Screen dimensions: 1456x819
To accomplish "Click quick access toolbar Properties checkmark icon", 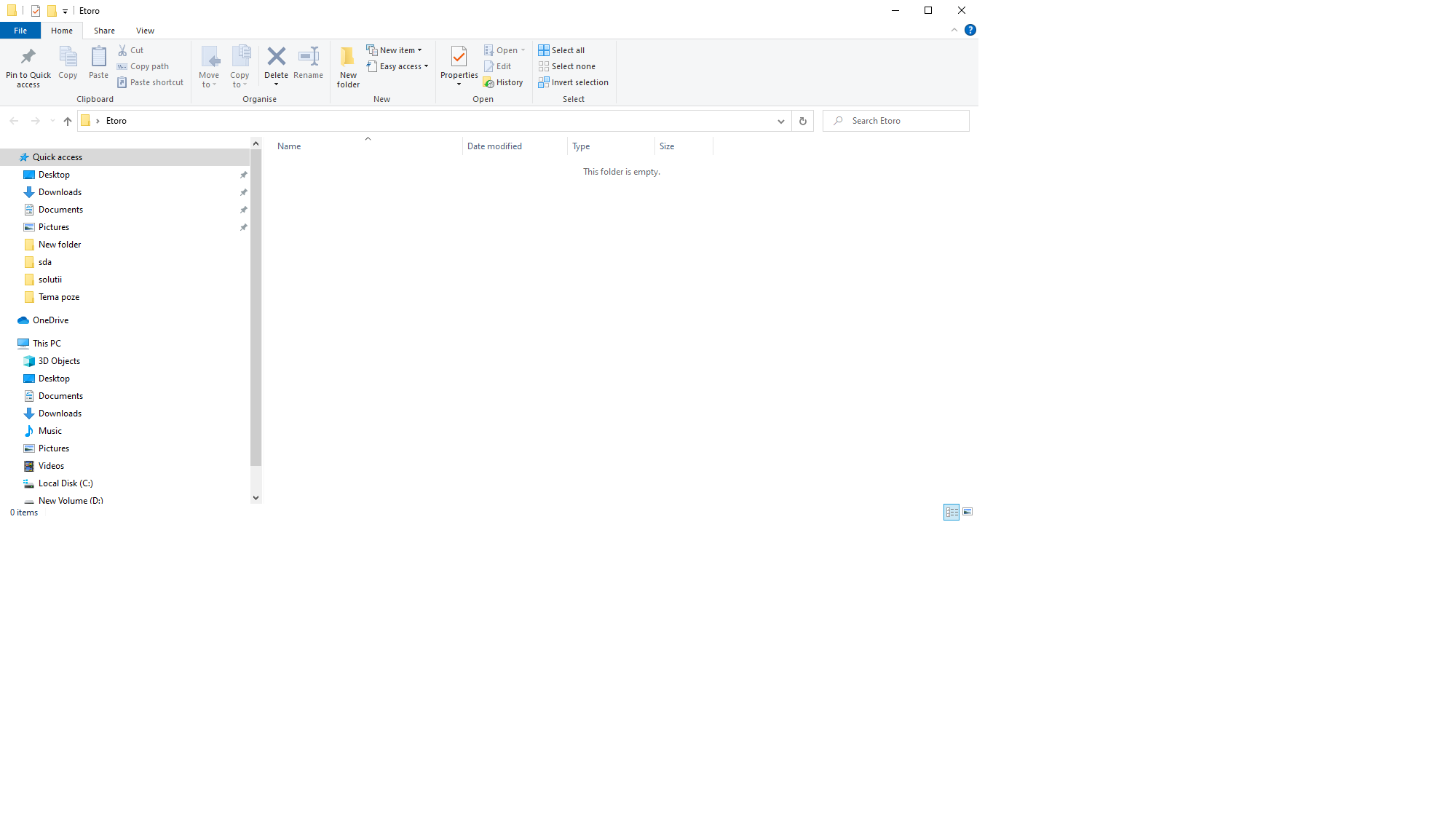I will [x=36, y=11].
